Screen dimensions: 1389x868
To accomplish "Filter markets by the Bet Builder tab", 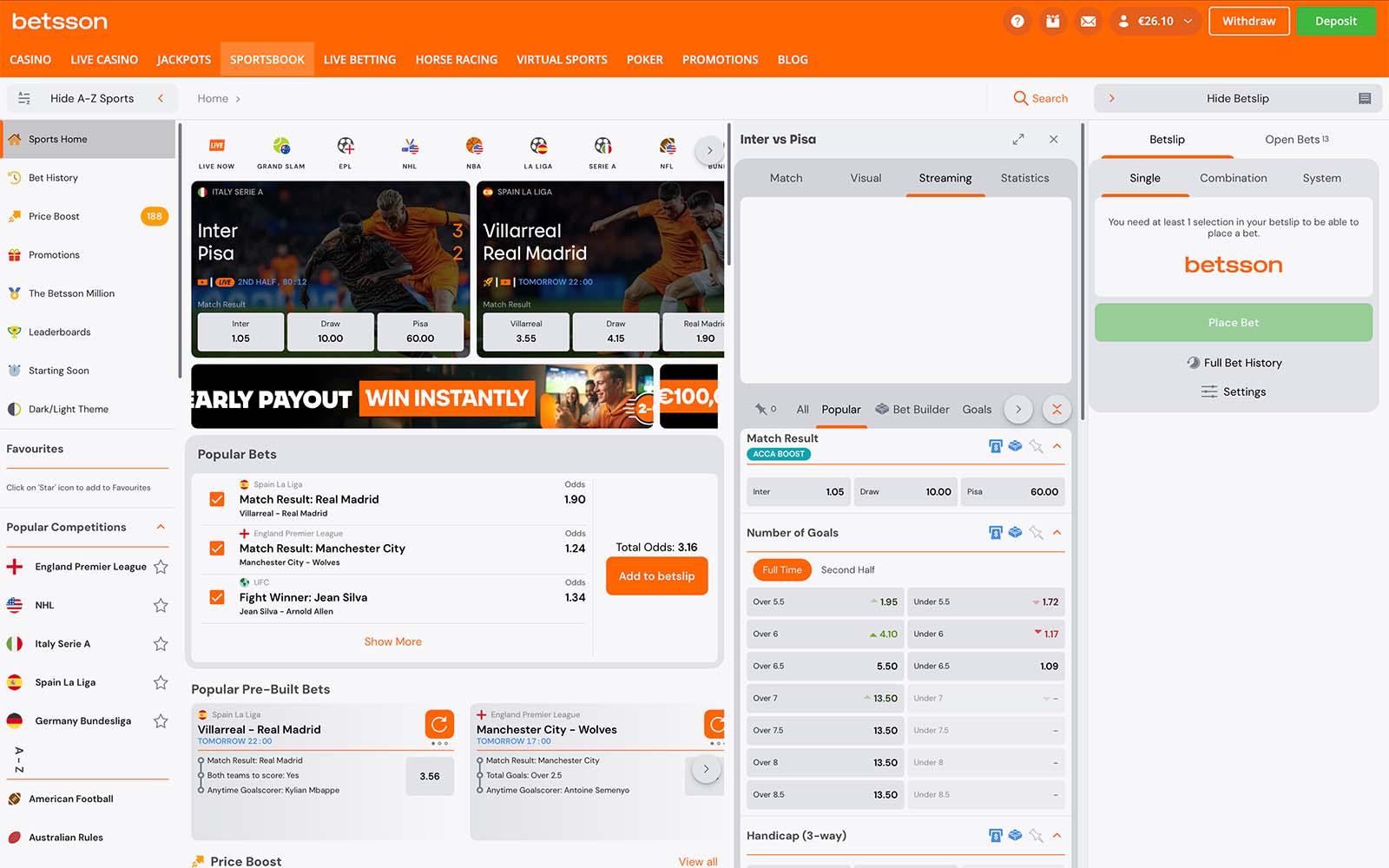I will 912,409.
